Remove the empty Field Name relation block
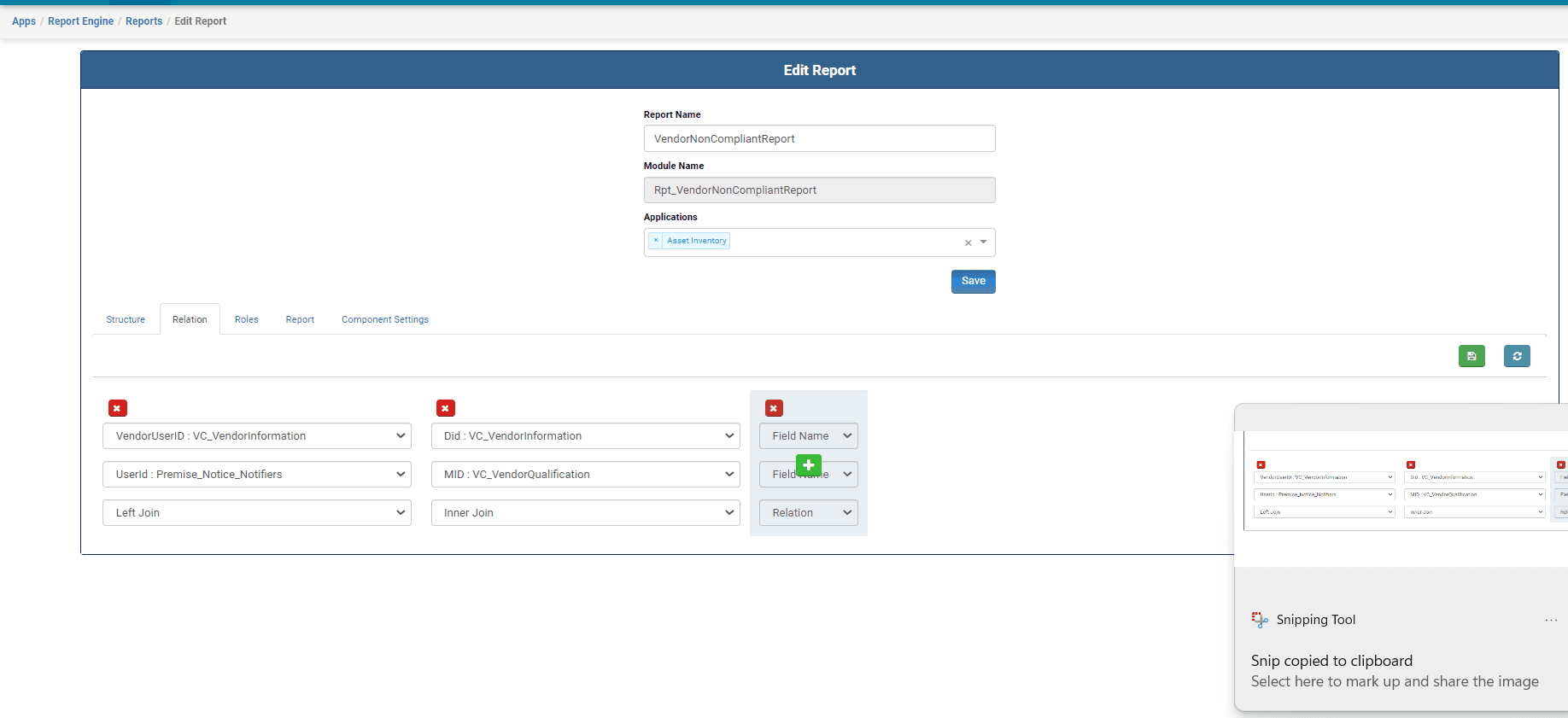Screen dimensions: 1568x718 click(774, 408)
